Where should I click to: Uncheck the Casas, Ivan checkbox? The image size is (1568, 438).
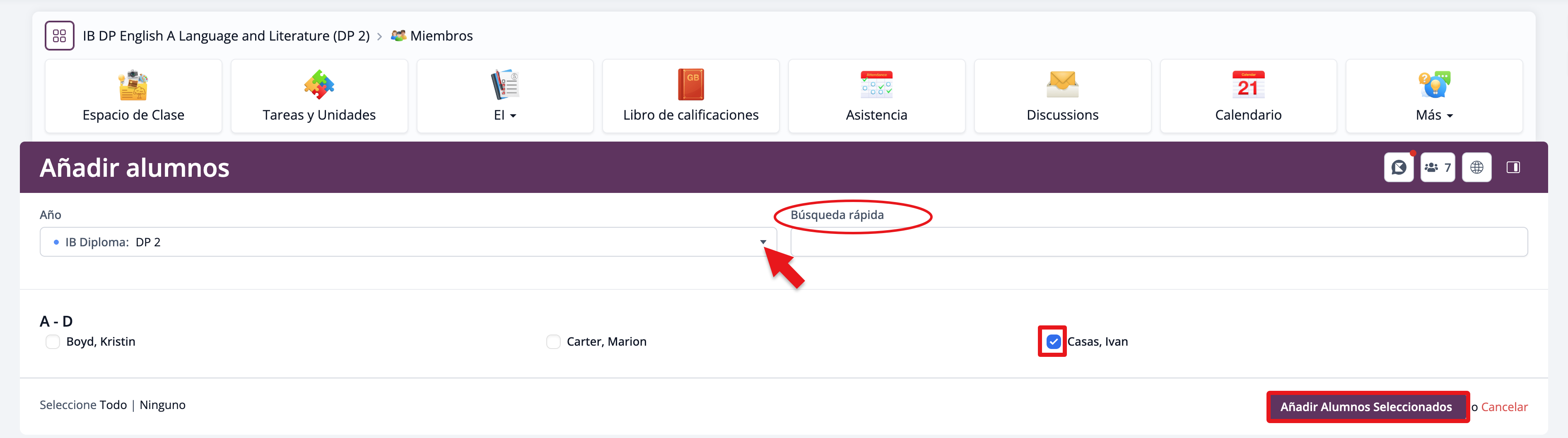(1053, 342)
